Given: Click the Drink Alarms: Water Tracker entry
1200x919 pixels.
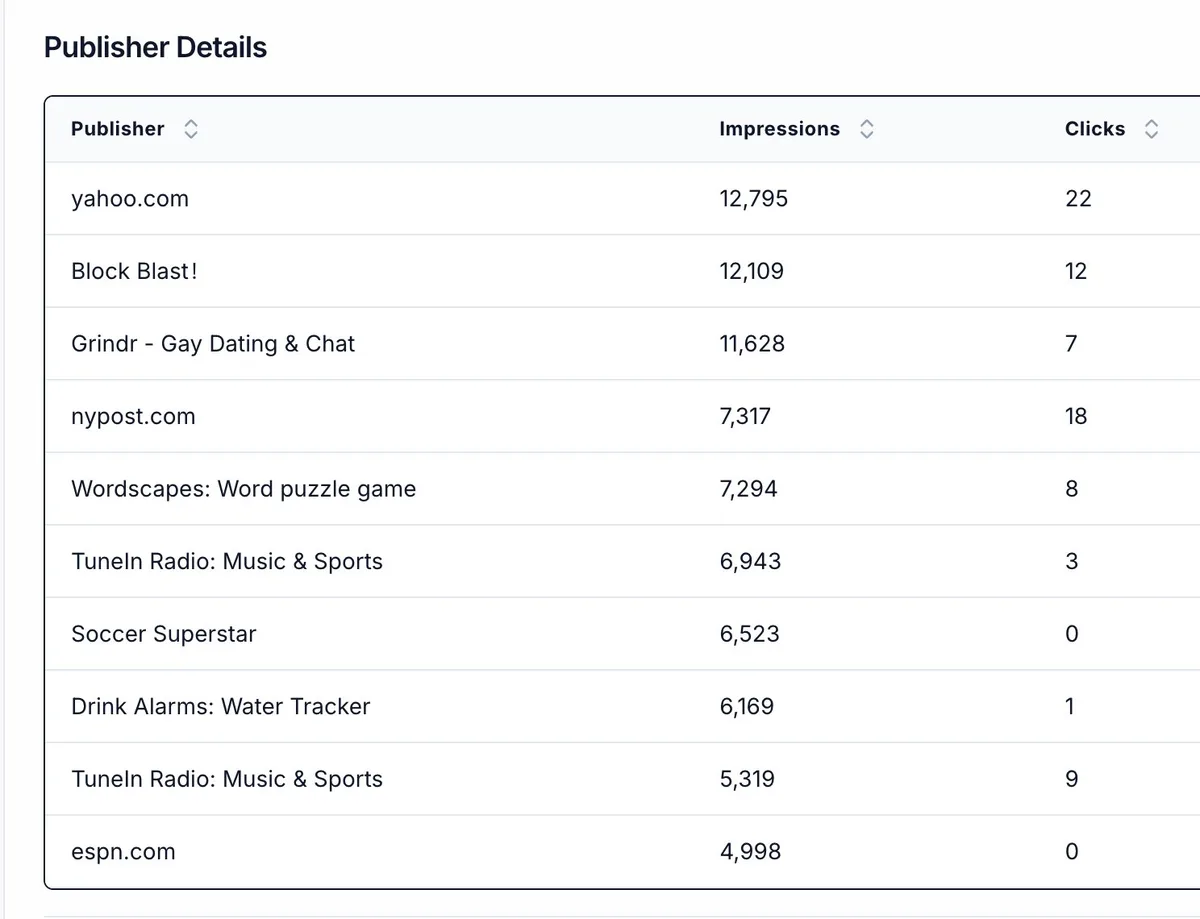Looking at the screenshot, I should [220, 707].
